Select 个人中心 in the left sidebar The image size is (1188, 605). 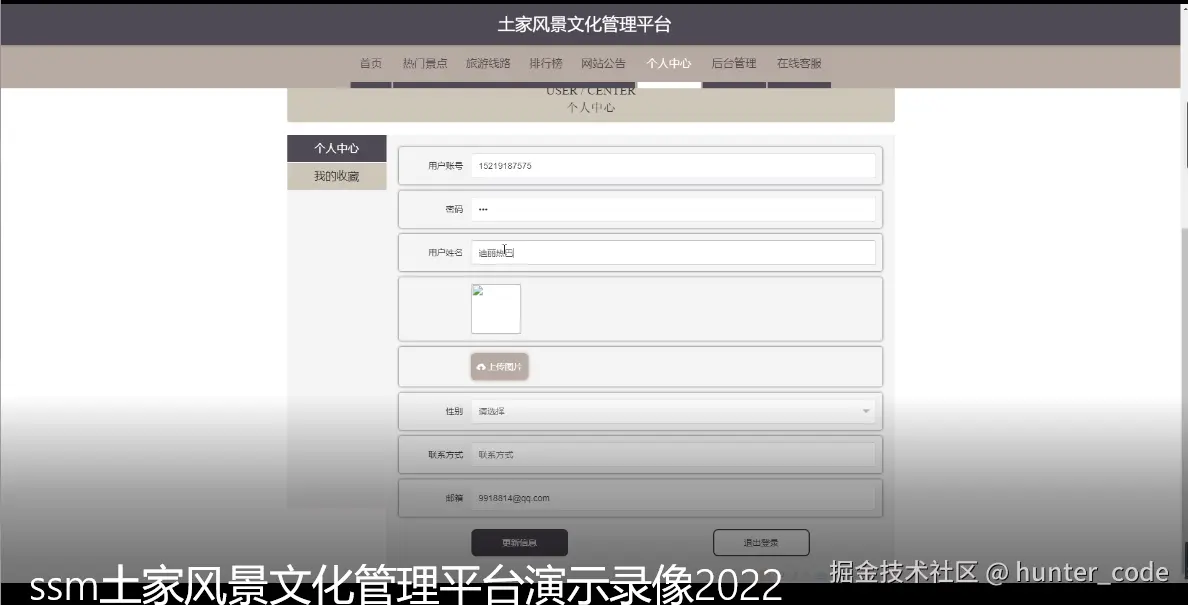[x=336, y=148]
